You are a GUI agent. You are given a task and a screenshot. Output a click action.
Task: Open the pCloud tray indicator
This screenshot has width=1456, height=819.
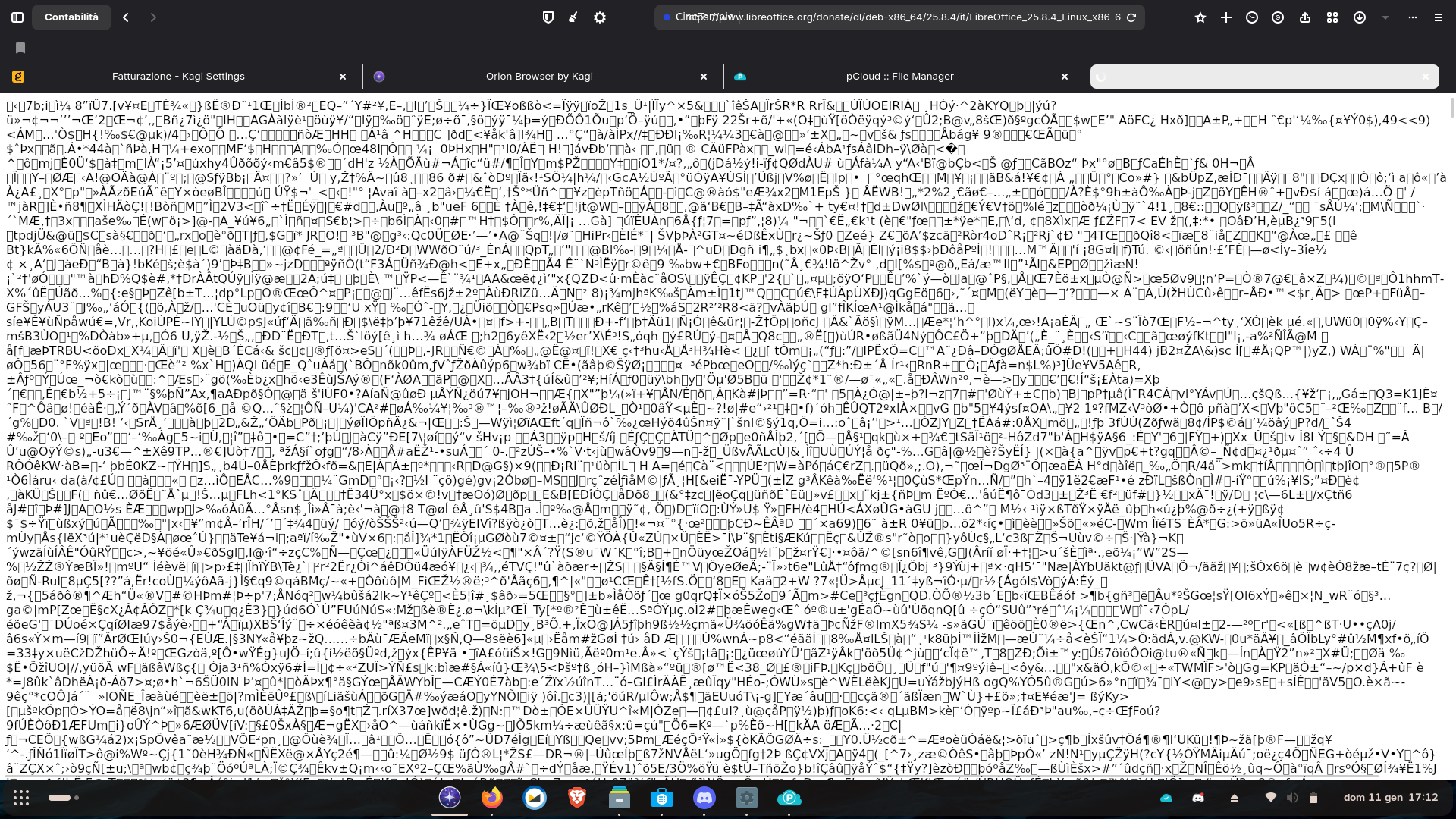[x=1166, y=798]
